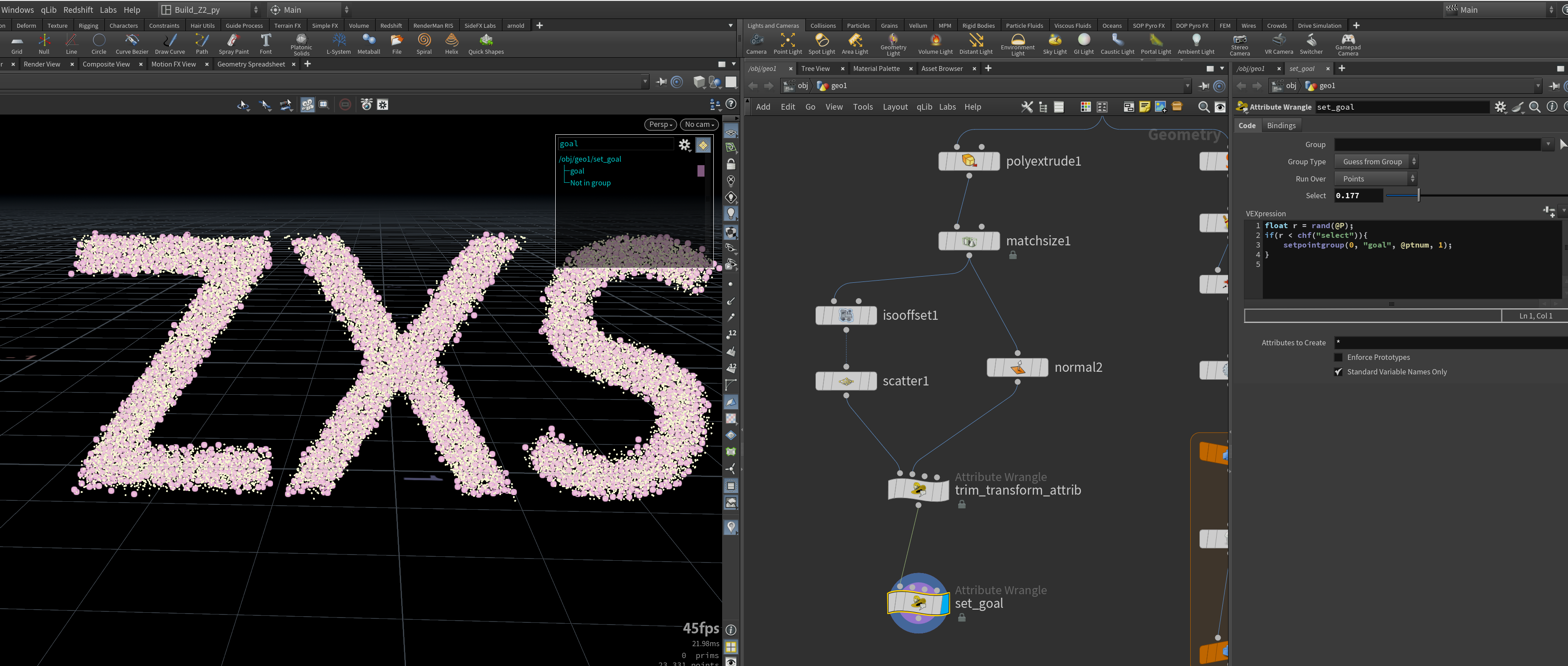This screenshot has height=666, width=1568.
Task: Adjust the Select parameter slider
Action: point(1418,196)
